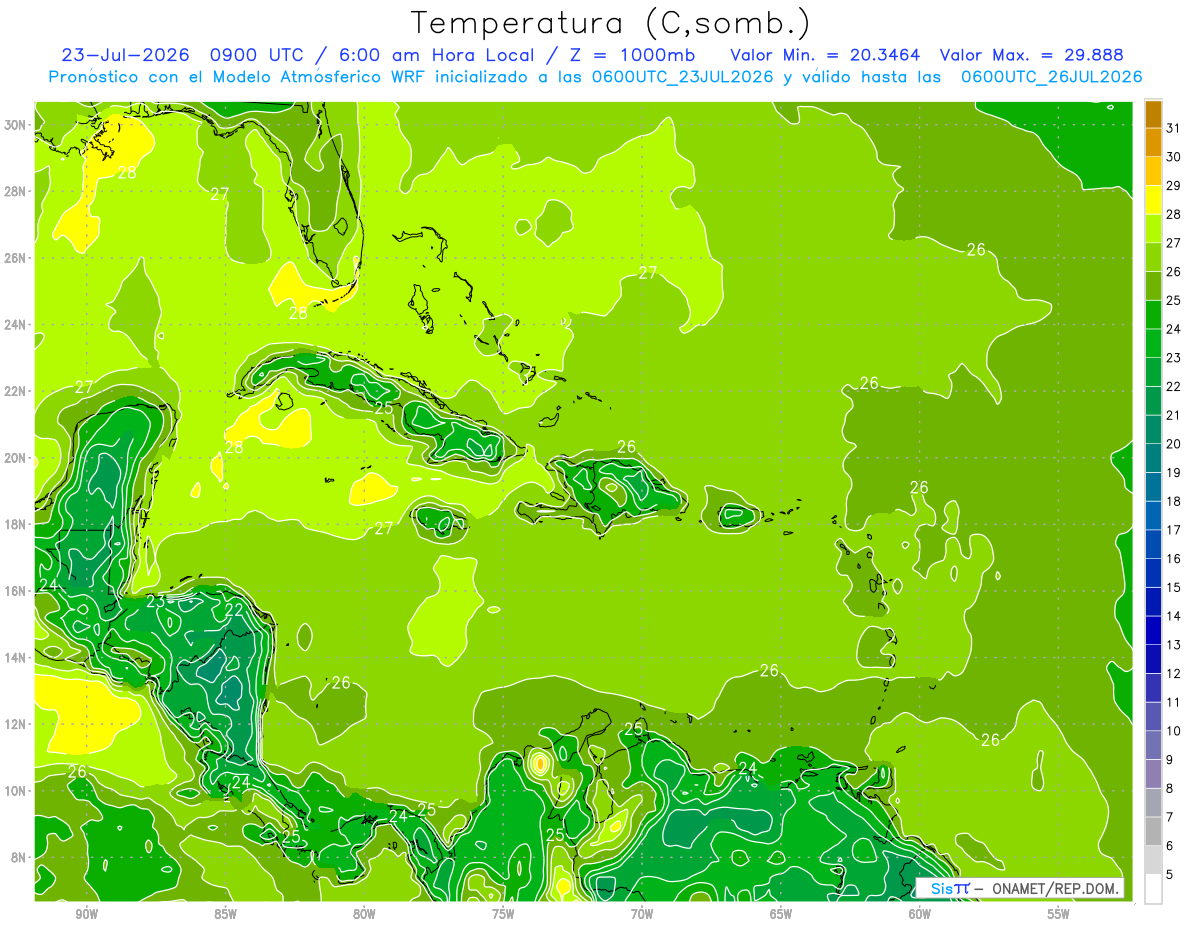
Task: Click the '7' label on the color bar
Action: (x=1170, y=817)
